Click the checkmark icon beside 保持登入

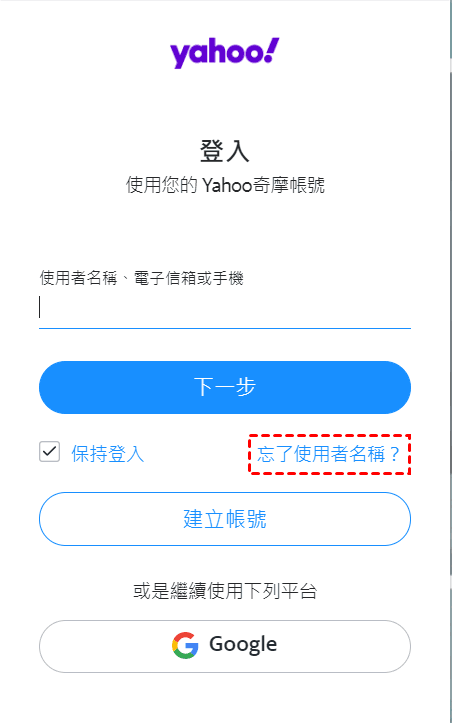49,452
